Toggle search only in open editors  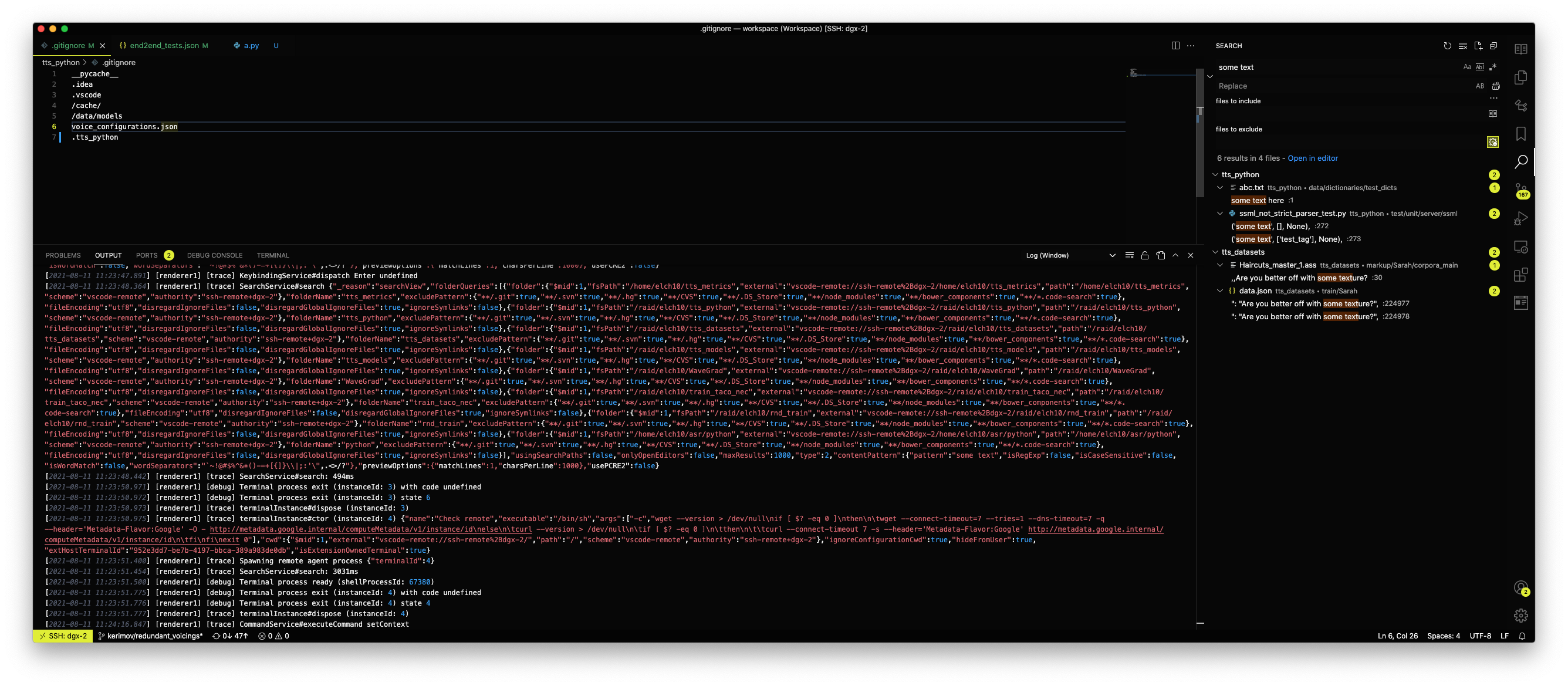point(1492,114)
